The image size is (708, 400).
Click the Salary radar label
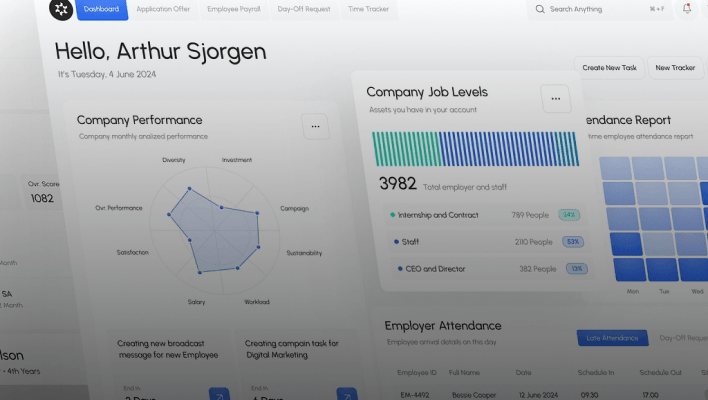tap(196, 302)
